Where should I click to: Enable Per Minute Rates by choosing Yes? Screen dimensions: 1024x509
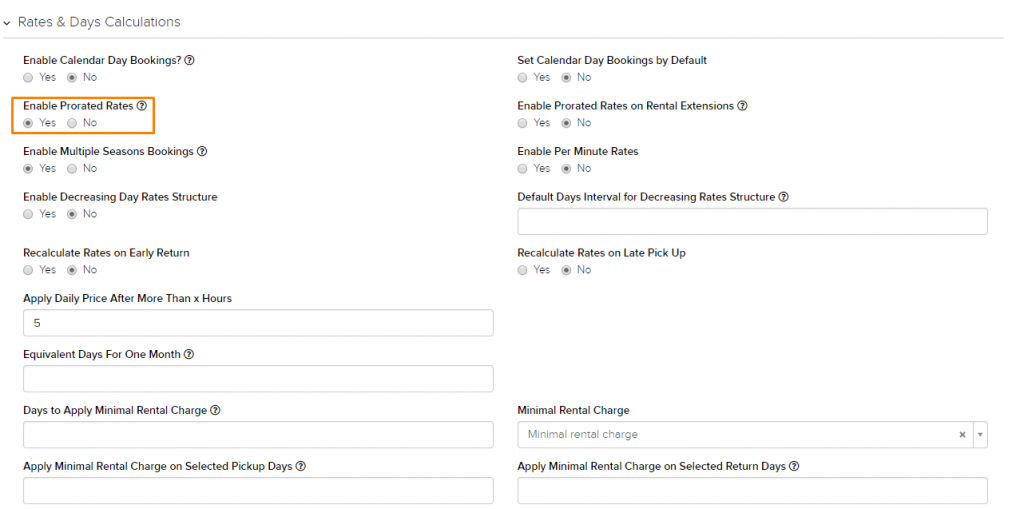(x=522, y=169)
